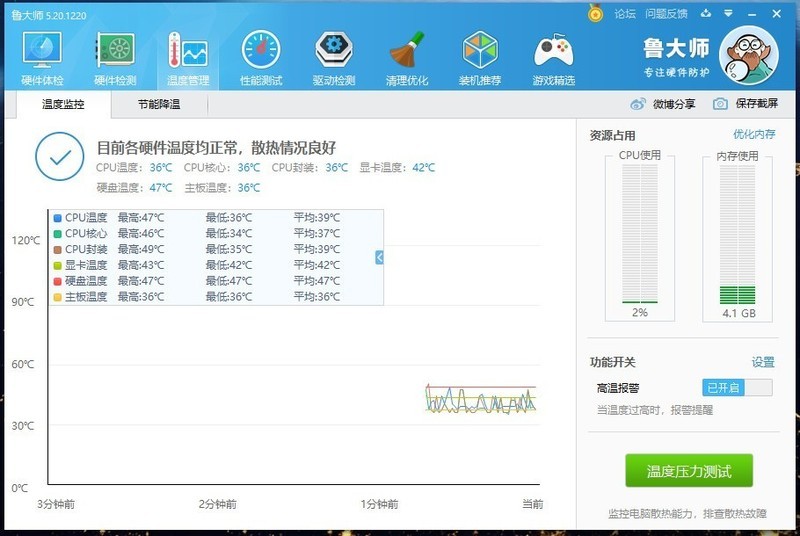Click 硬盘温度 47℃ reading
Screen dimensions: 800x536
coord(134,188)
